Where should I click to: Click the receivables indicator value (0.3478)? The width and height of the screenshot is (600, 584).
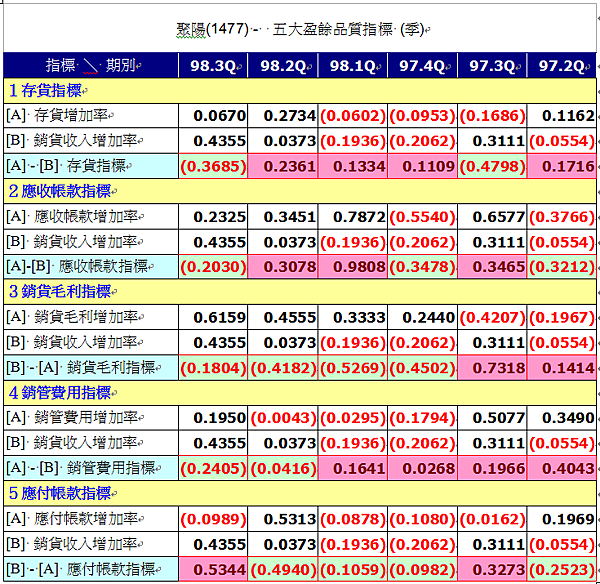coord(422,267)
